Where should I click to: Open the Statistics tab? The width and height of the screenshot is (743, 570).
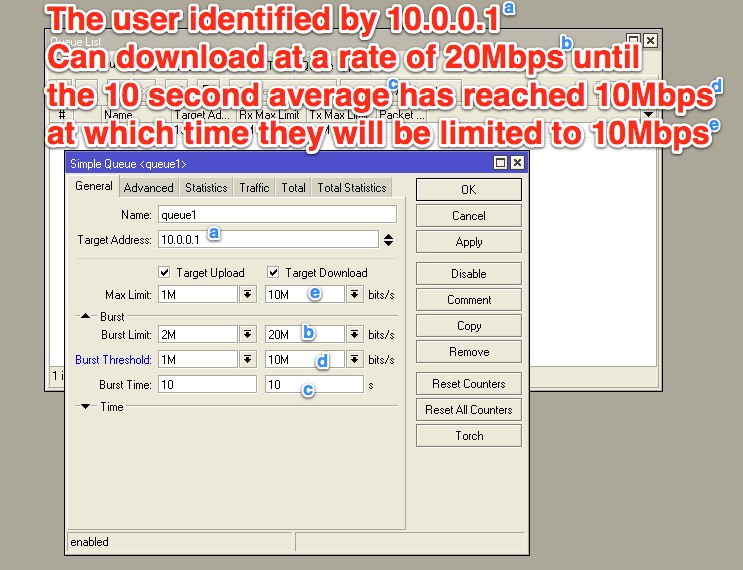206,187
